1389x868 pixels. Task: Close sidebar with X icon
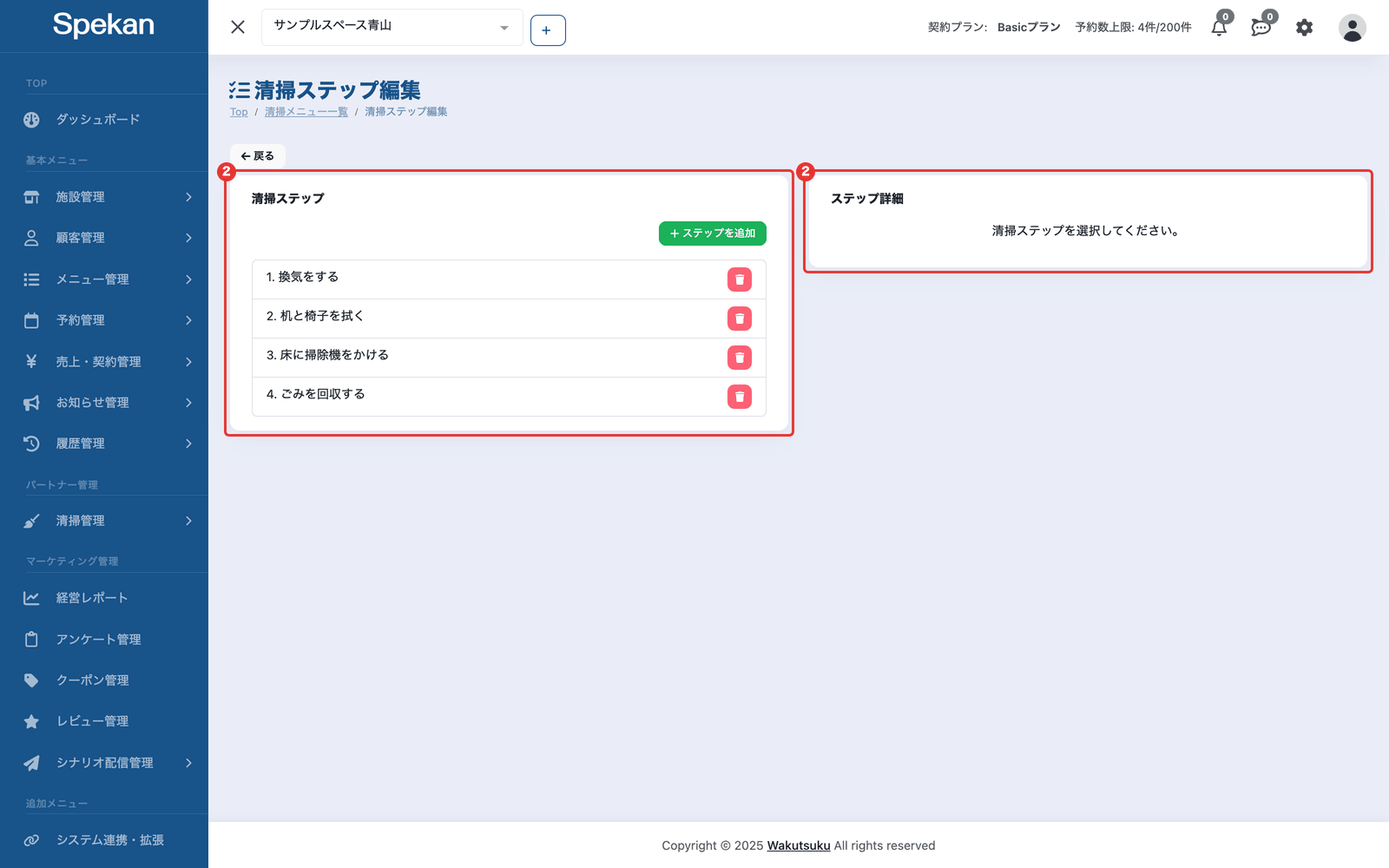point(238,27)
